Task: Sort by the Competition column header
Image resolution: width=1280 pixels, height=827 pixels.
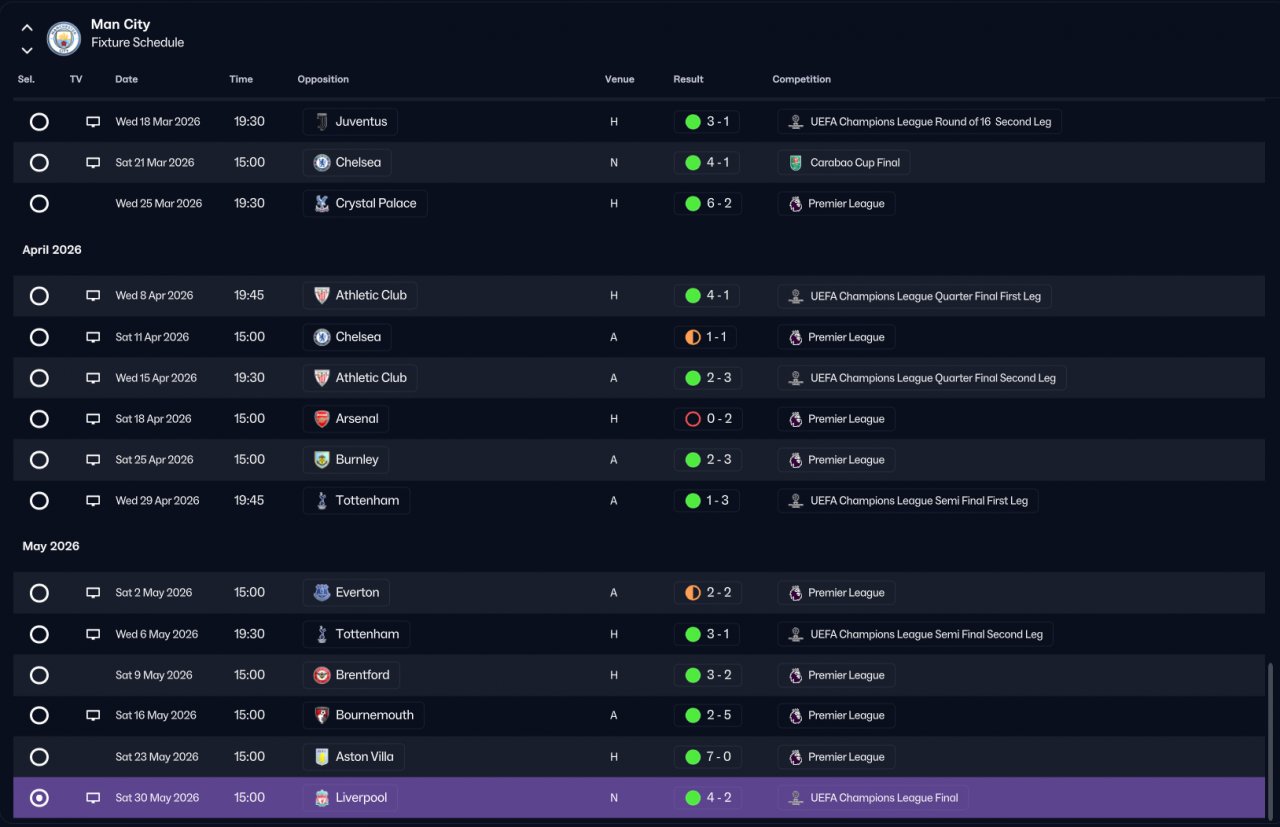Action: (x=802, y=79)
